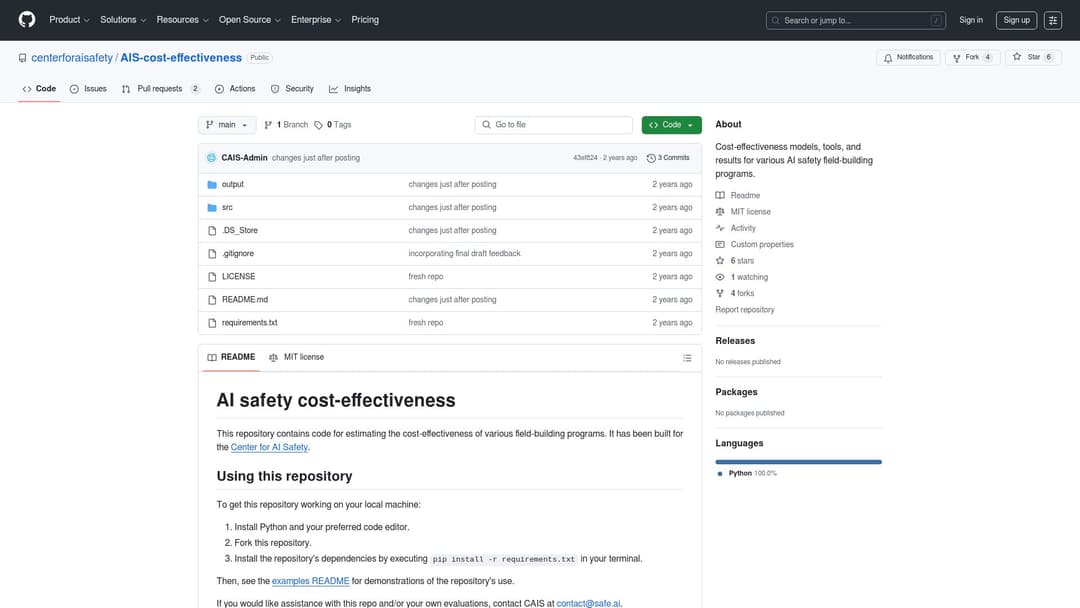Viewport: 1080px width, 608px height.
Task: Click the tag icon next to 0 Tags
Action: 318,125
